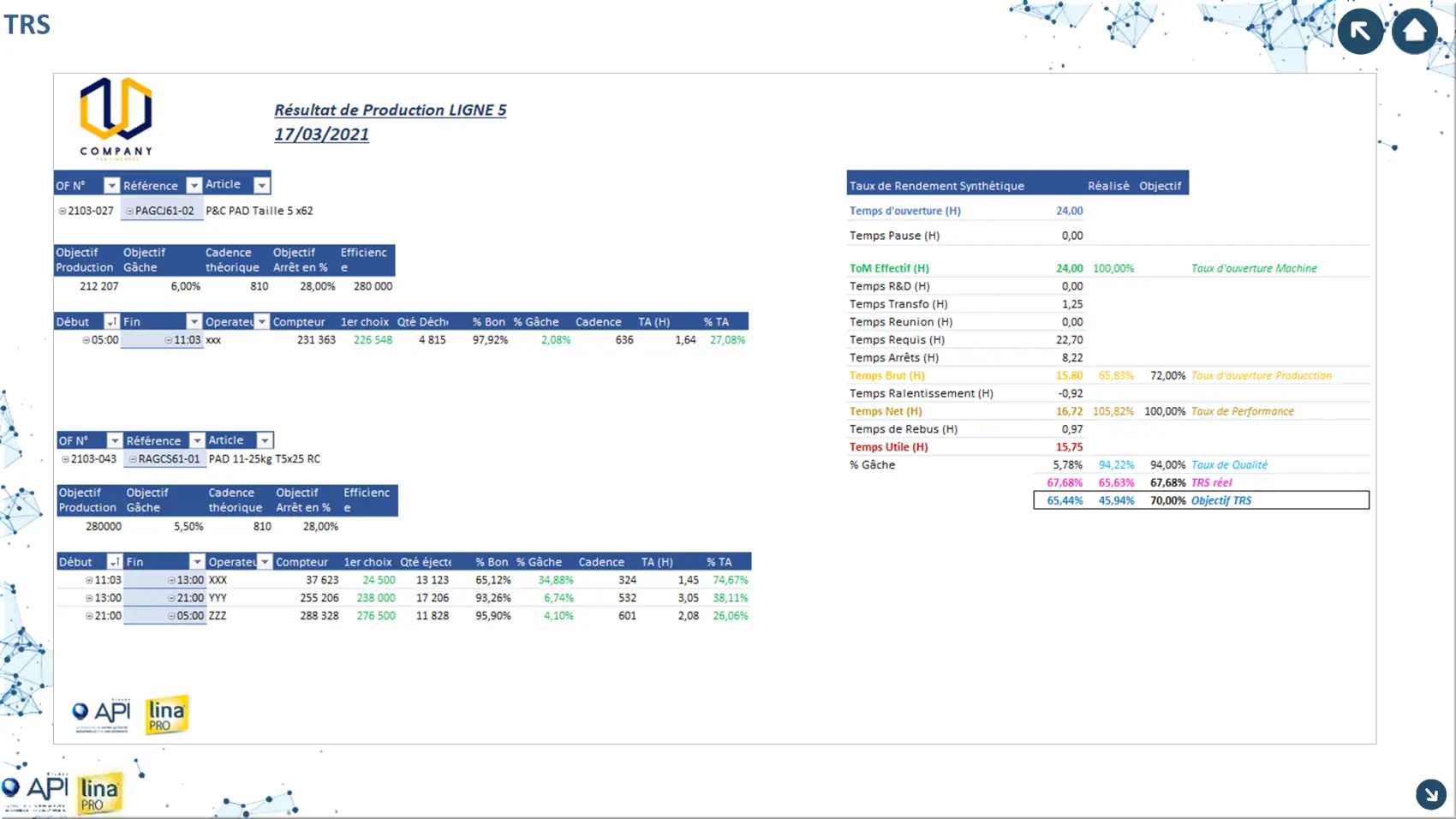Screen dimensions: 1456x819
Task: Click the Résultat de Production LIGNE 5 title
Action: [390, 111]
